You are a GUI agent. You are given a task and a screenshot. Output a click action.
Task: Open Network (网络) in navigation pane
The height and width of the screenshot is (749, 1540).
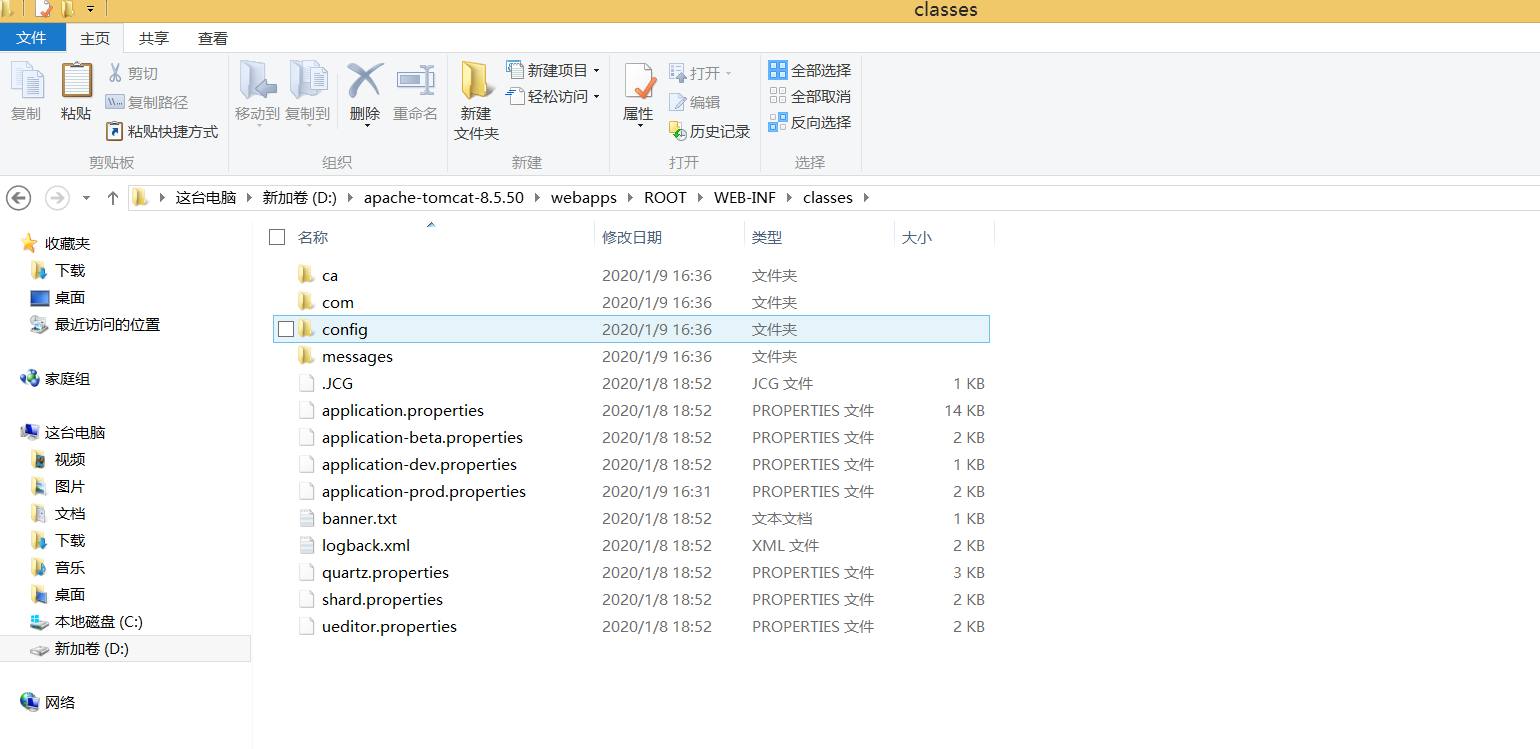60,702
